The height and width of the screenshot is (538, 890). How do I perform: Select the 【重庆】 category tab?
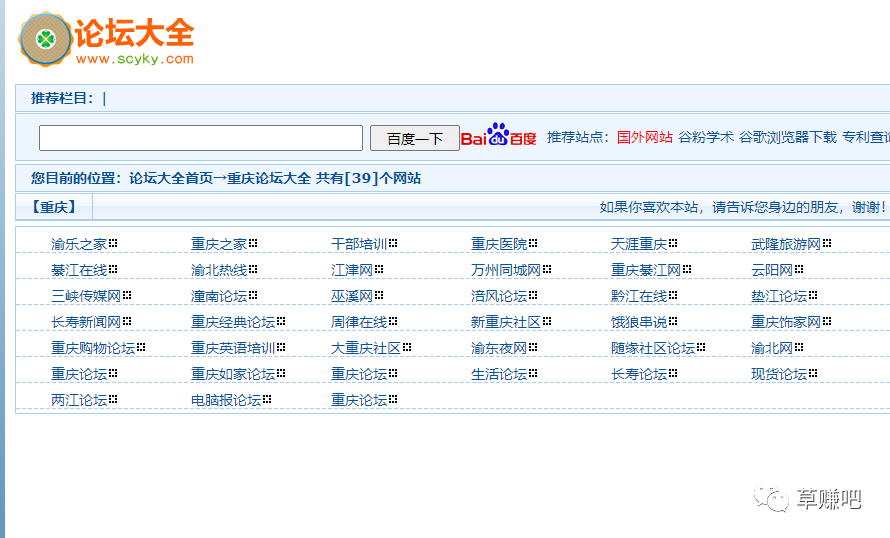coord(54,207)
